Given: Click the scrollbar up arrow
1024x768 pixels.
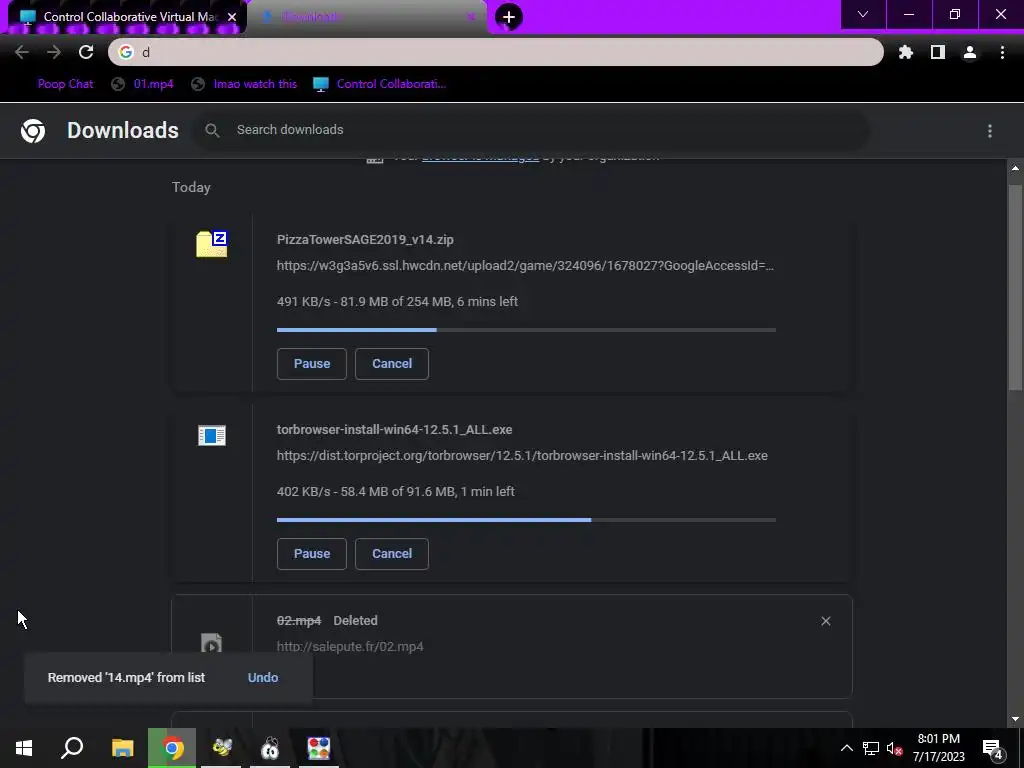Looking at the screenshot, I should 1015,168.
